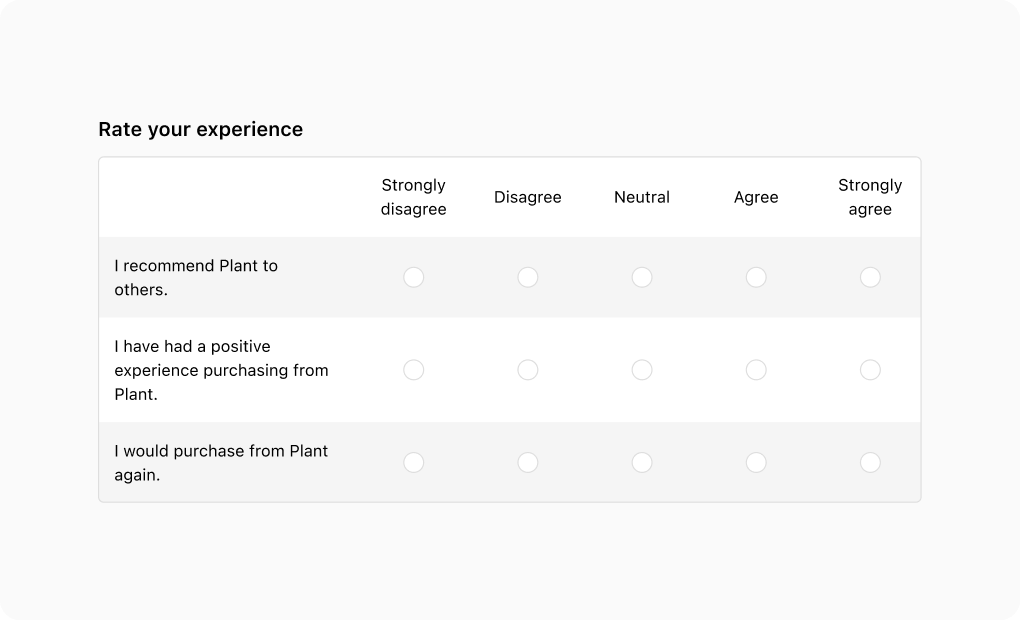1020x620 pixels.
Task: Choose Disagree for positive purchasing experience
Action: 528,370
